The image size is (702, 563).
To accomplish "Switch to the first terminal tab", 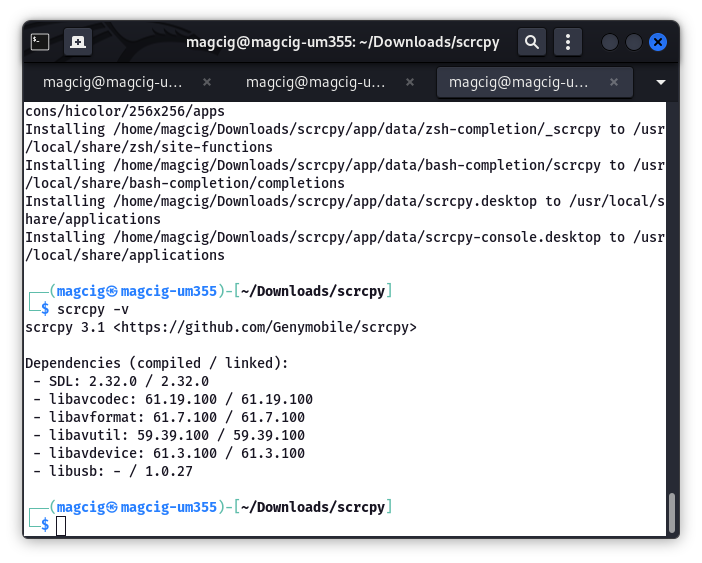I will tap(112, 82).
